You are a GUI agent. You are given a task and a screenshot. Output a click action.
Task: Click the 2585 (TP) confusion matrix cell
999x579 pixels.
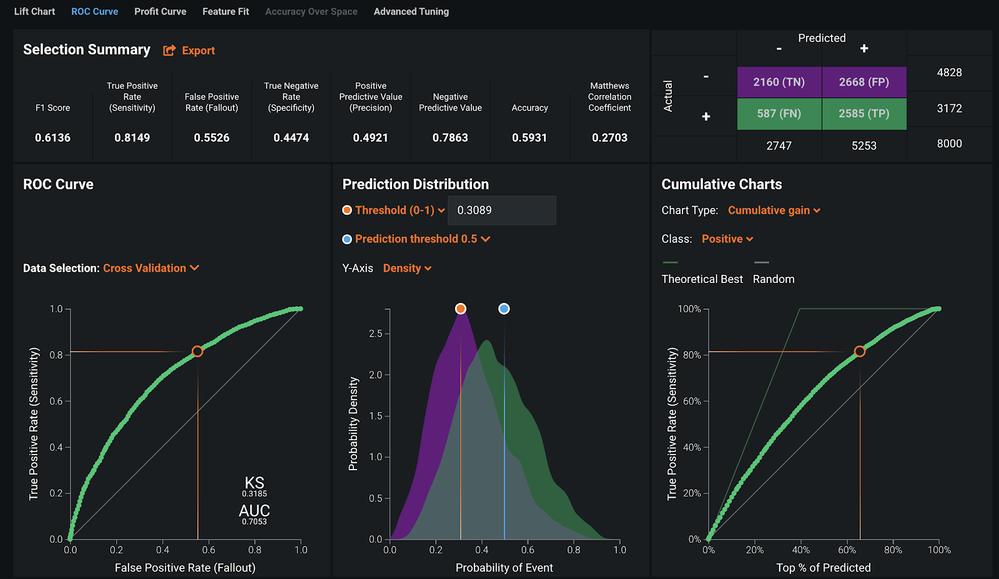(865, 113)
